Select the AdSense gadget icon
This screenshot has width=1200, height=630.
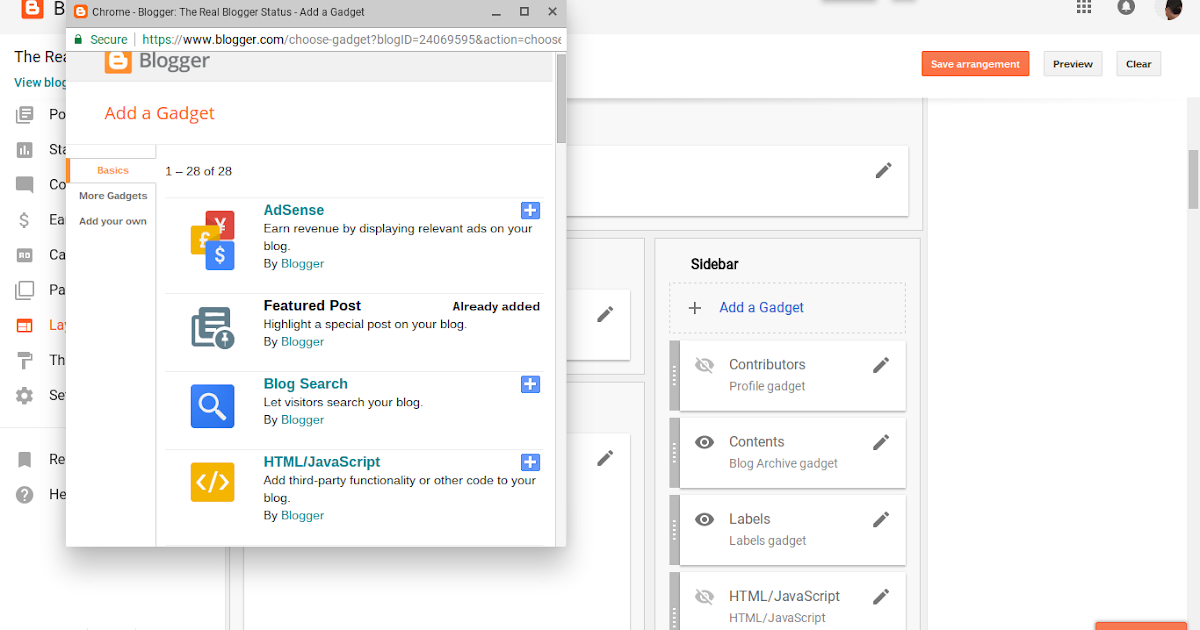pyautogui.click(x=212, y=239)
